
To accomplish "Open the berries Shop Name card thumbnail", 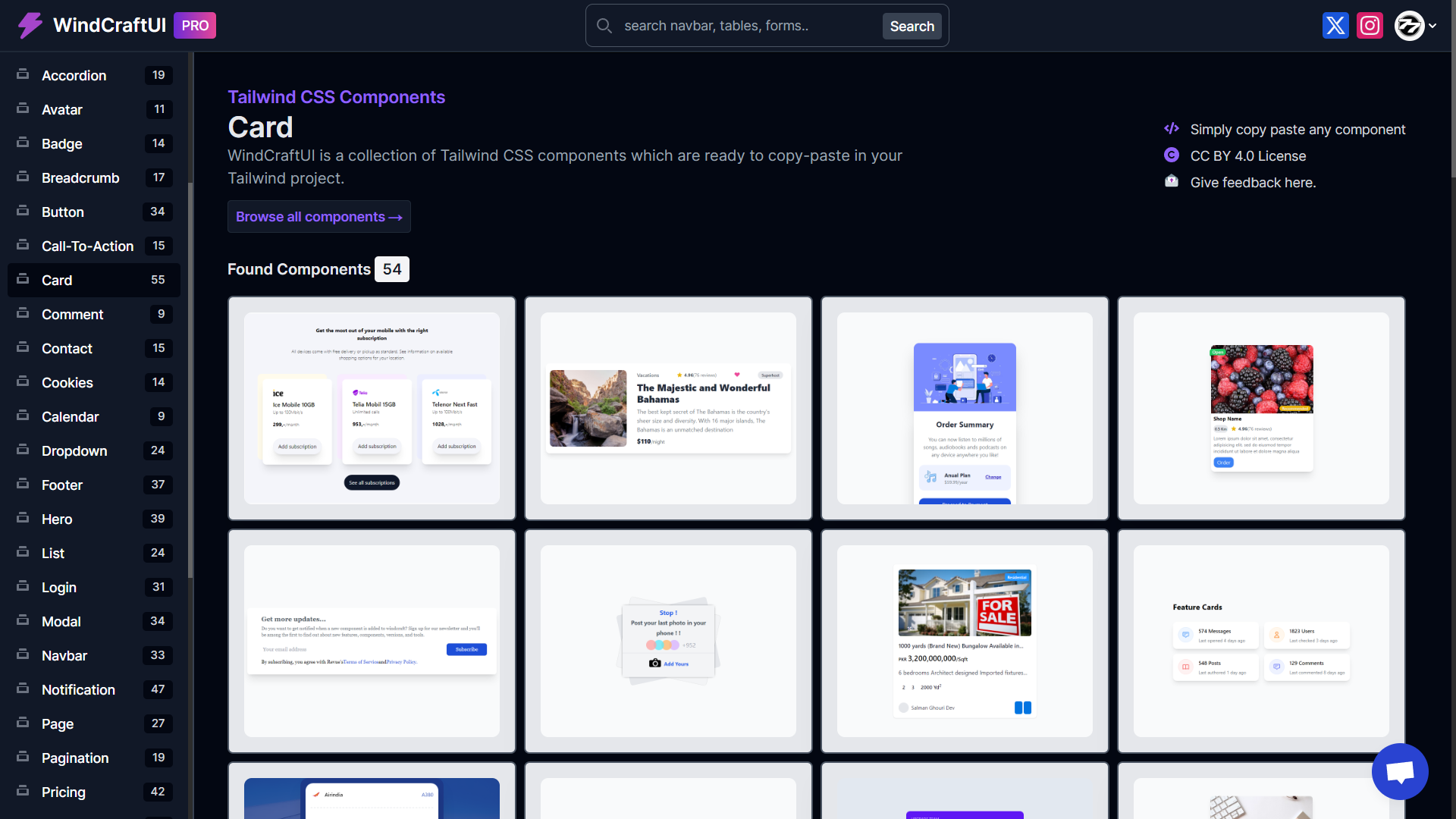I will point(1261,408).
